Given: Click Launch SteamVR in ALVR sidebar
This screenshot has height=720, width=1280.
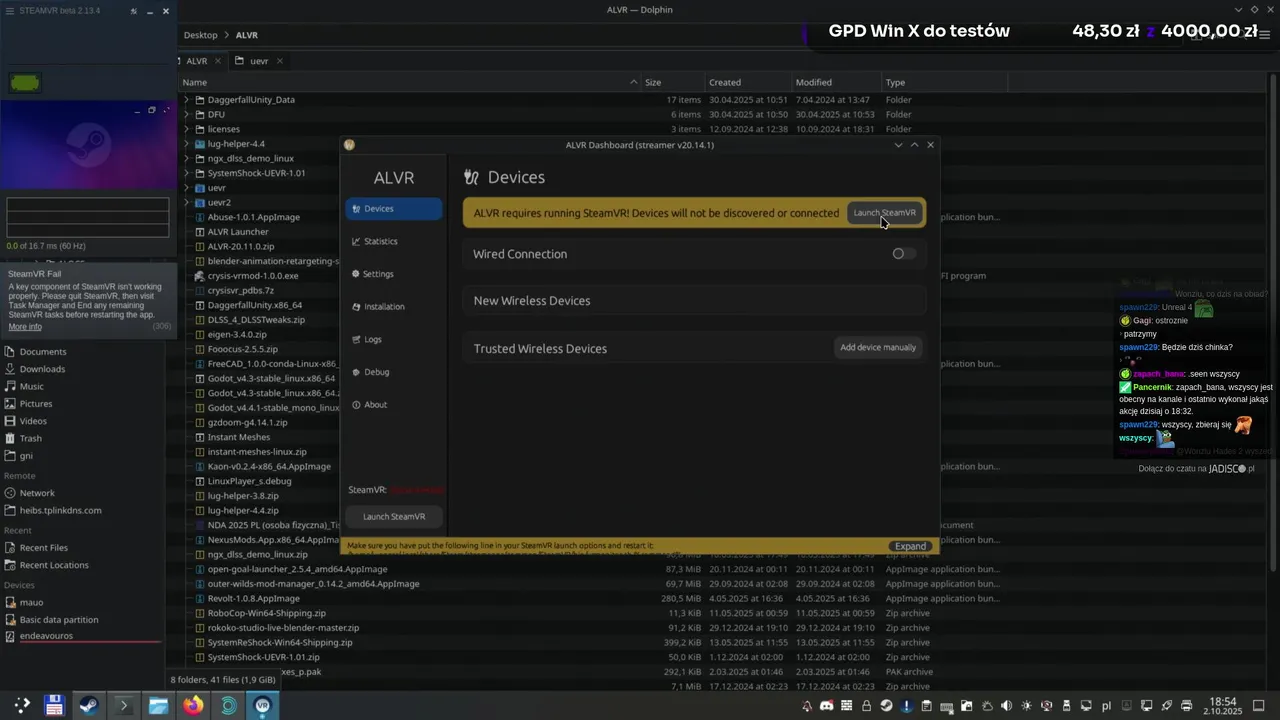Looking at the screenshot, I should [394, 516].
